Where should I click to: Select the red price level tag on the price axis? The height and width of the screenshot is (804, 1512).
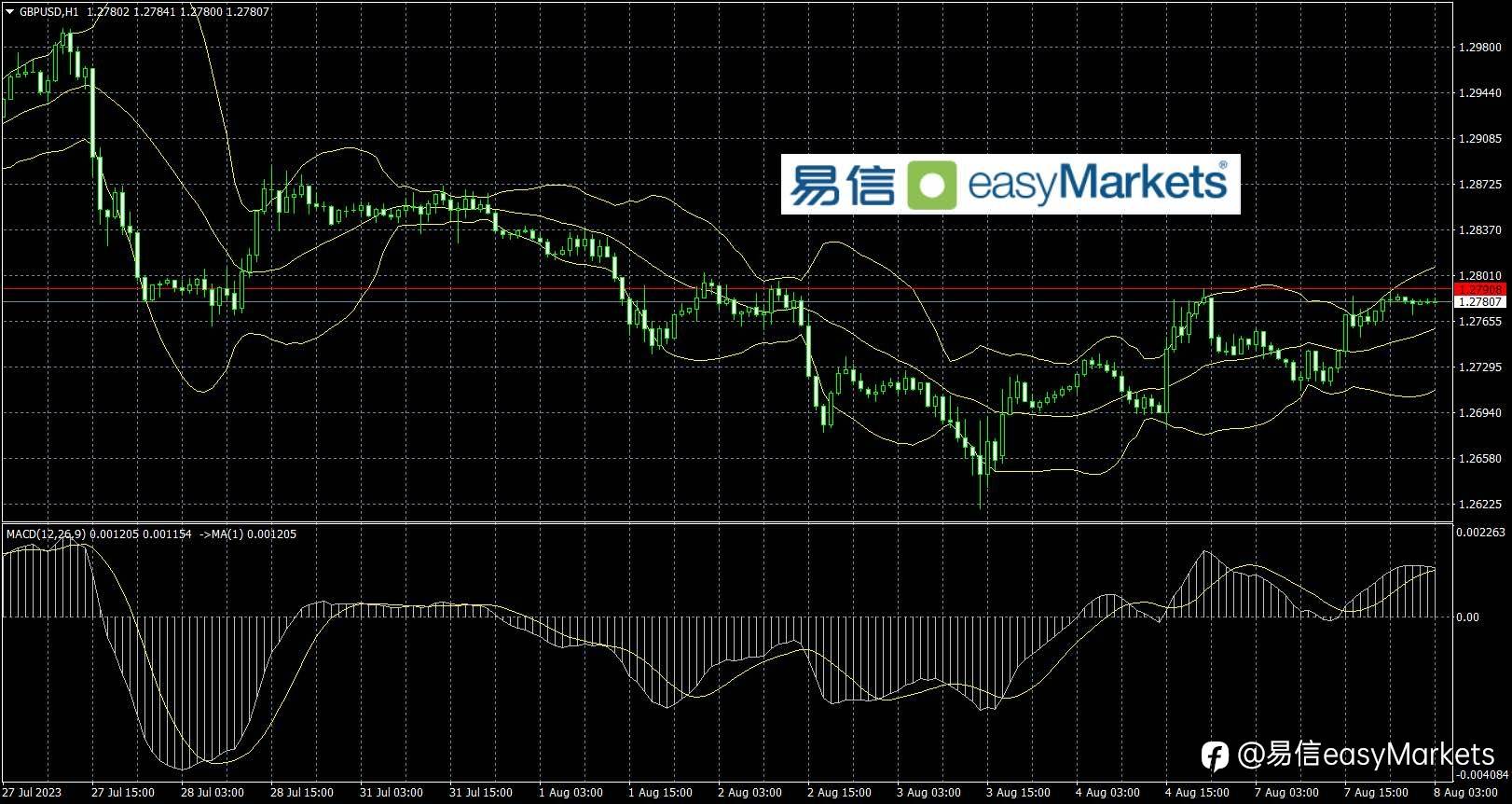point(1480,289)
